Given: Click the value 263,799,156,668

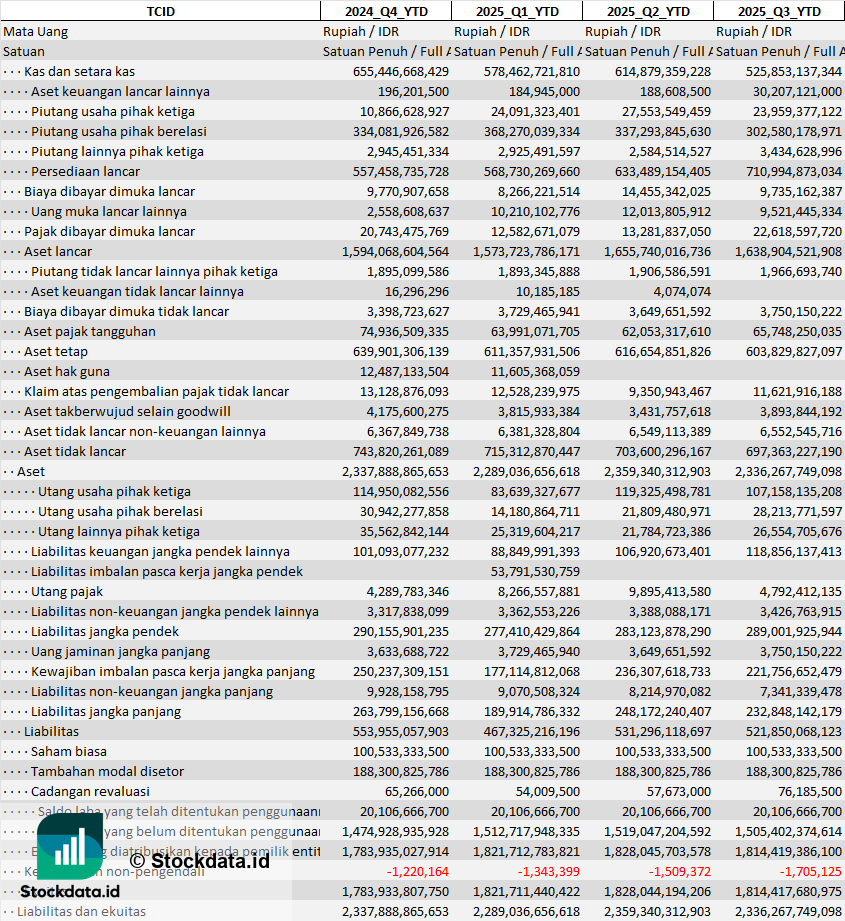Looking at the screenshot, I should [400, 710].
